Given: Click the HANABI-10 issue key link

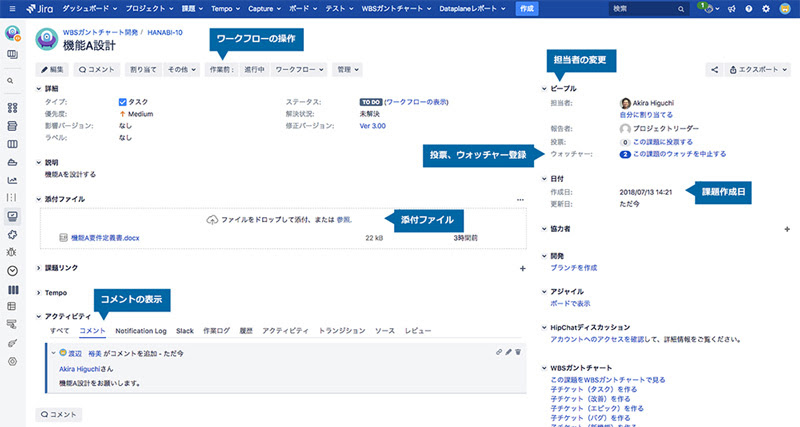Looking at the screenshot, I should click(x=165, y=33).
